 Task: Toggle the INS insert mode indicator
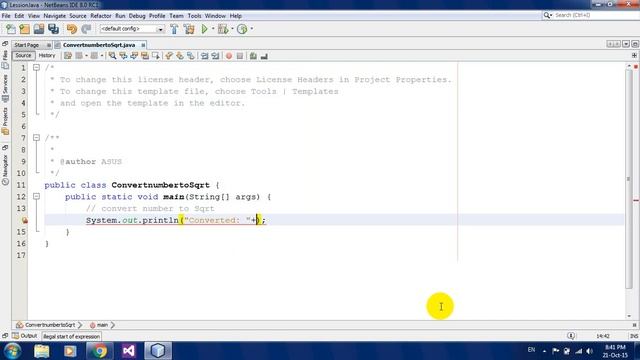coord(633,336)
